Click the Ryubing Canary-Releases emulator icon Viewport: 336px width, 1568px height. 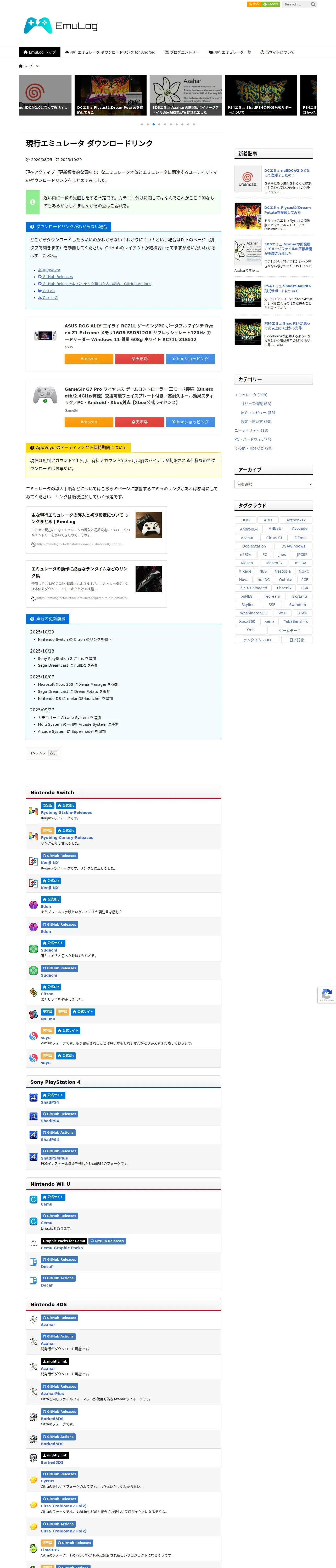[x=33, y=836]
